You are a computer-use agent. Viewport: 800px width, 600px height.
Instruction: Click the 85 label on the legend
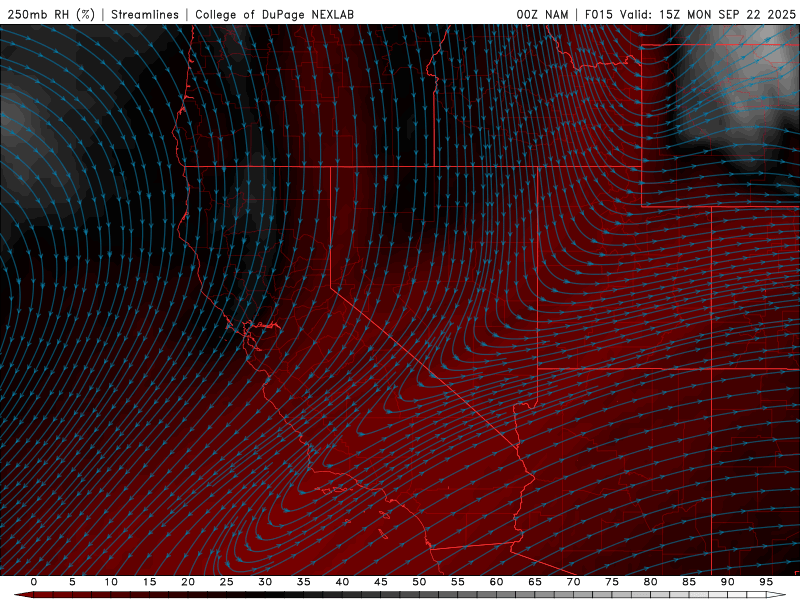(x=689, y=582)
